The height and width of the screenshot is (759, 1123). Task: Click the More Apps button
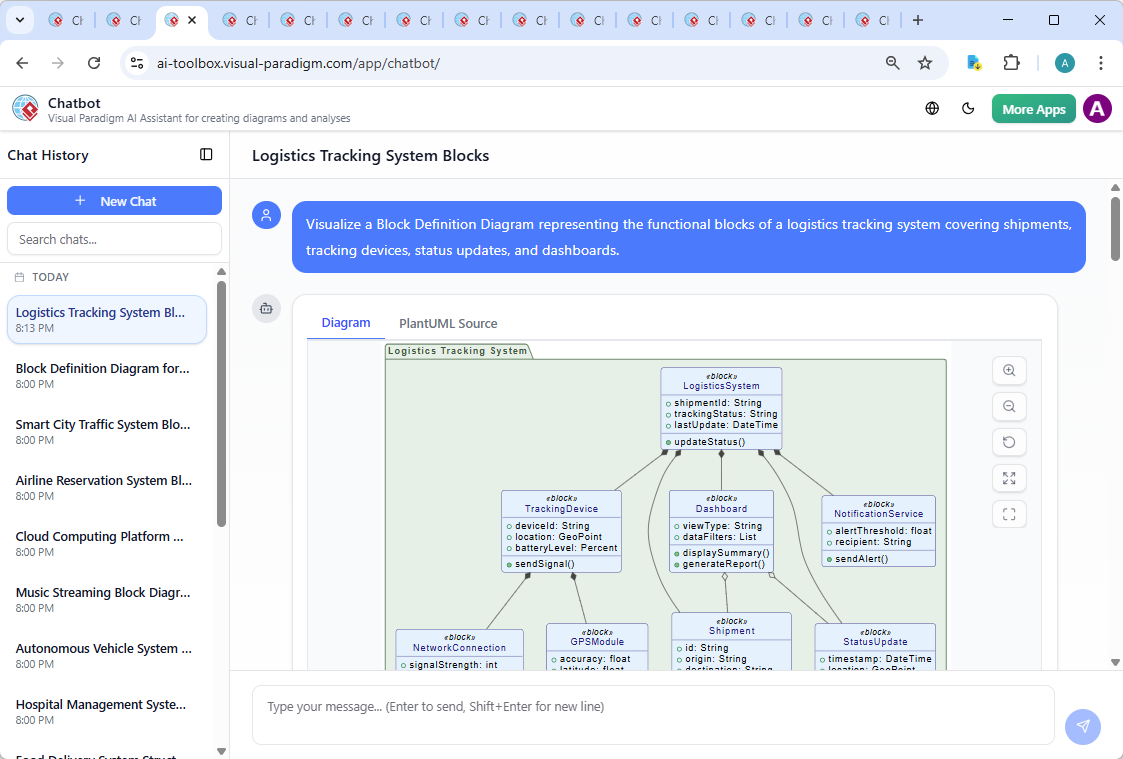click(1034, 108)
